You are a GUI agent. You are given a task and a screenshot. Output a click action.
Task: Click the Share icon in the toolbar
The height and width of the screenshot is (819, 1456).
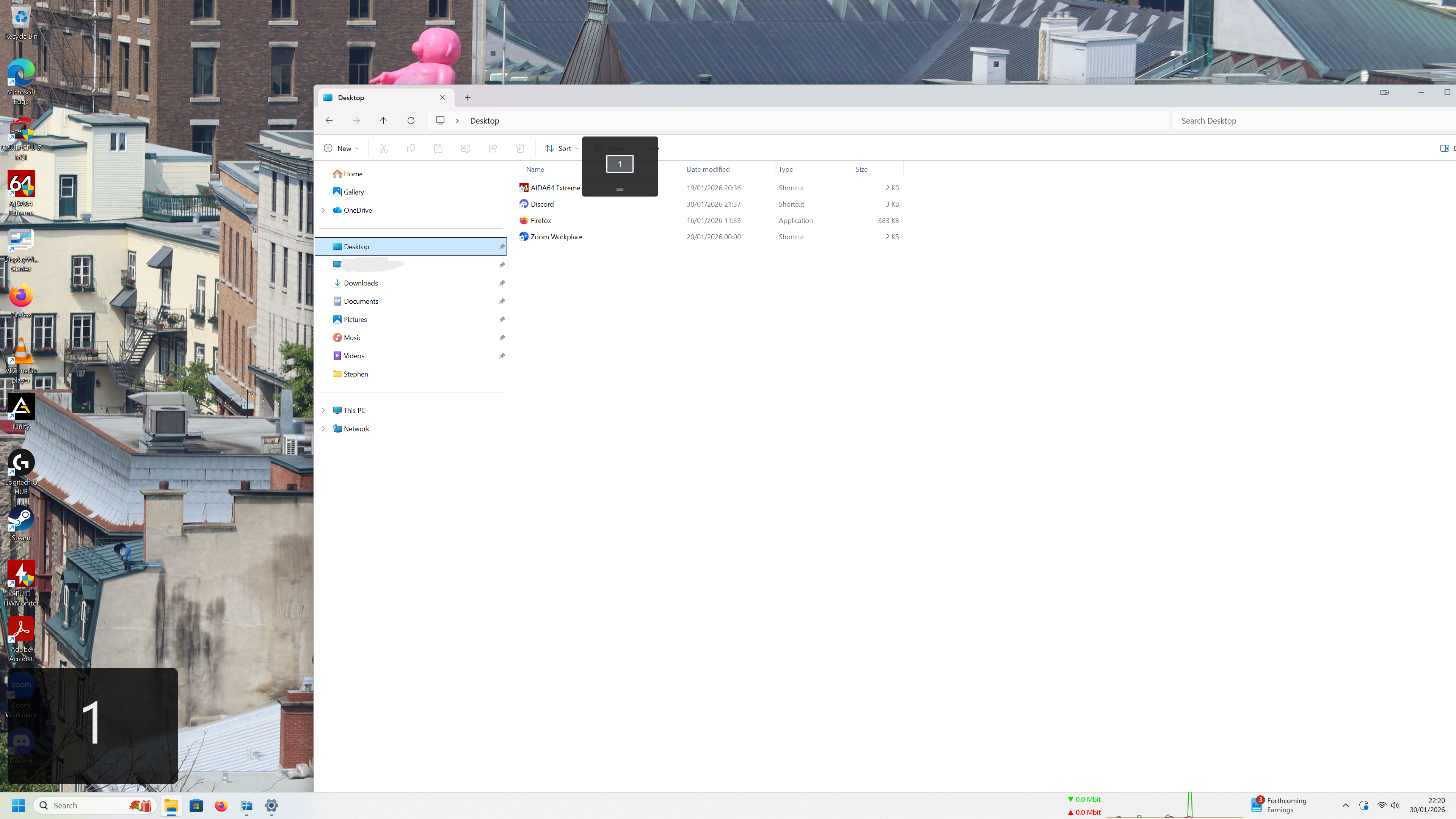493,148
